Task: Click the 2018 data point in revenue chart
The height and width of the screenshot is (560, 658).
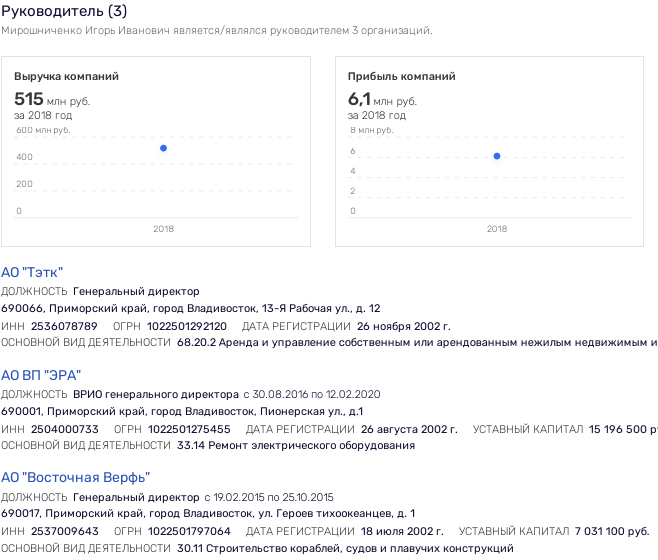Action: [x=164, y=148]
